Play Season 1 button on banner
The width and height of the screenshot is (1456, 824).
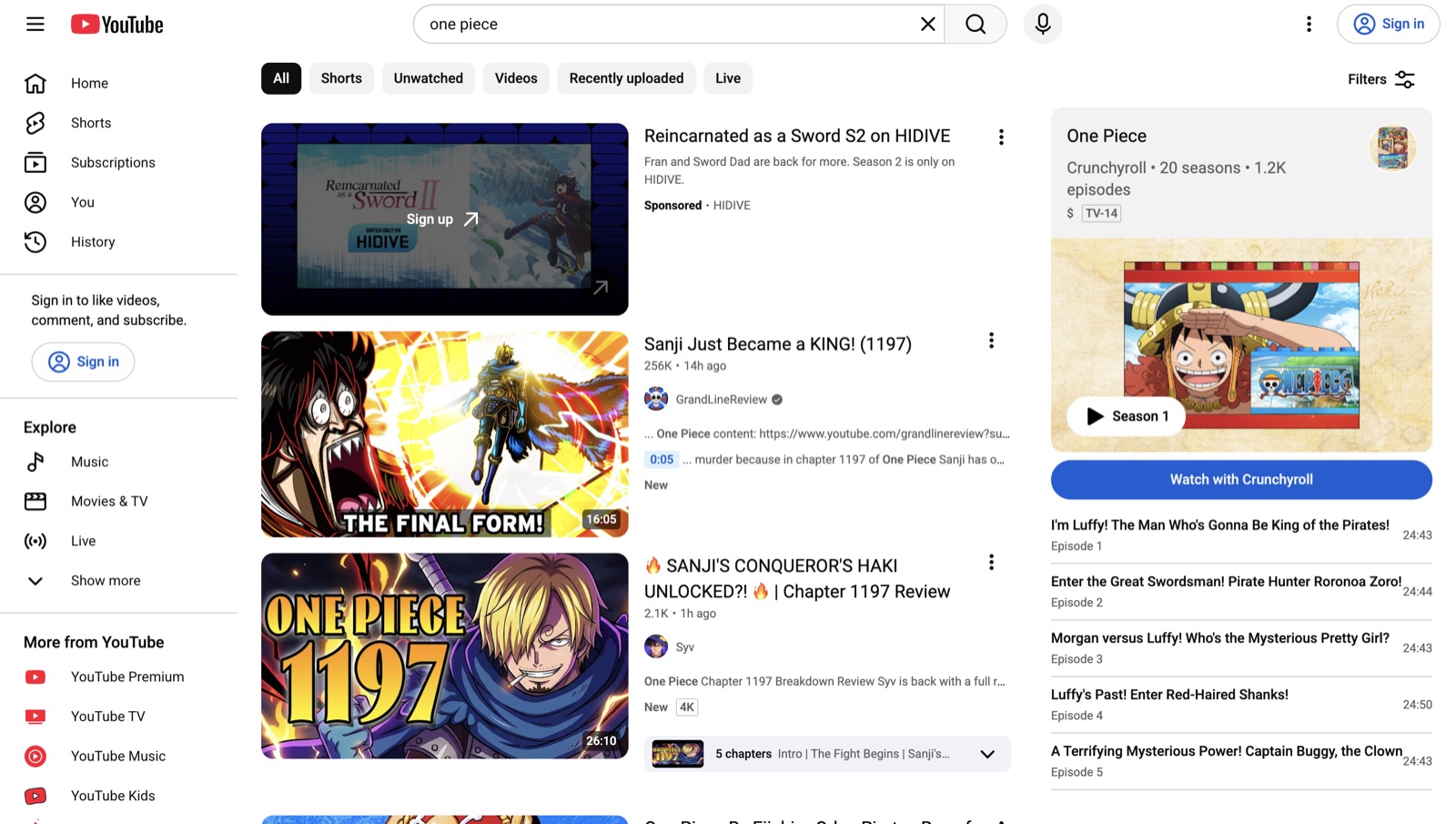coord(1127,416)
